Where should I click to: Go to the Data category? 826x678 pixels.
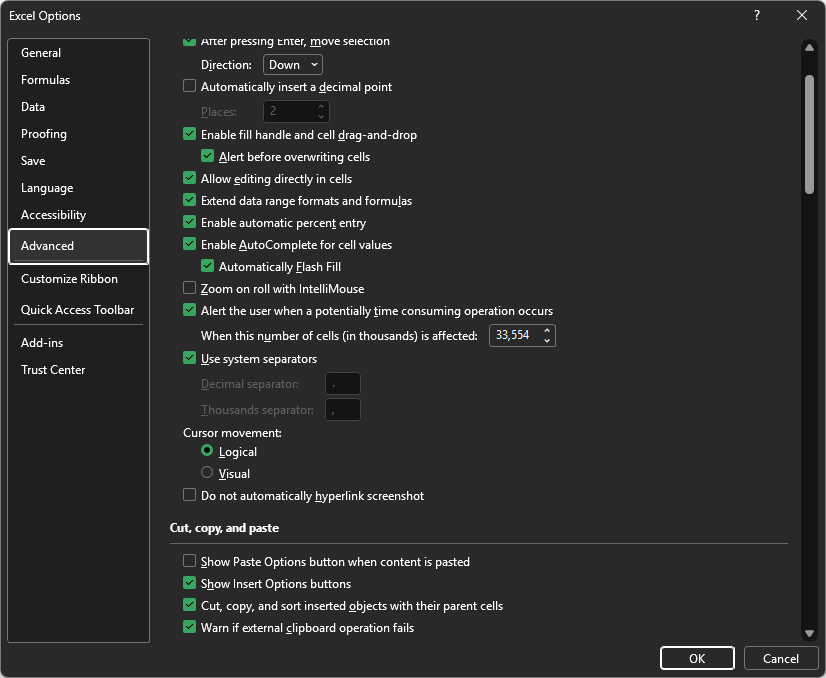pyautogui.click(x=78, y=107)
